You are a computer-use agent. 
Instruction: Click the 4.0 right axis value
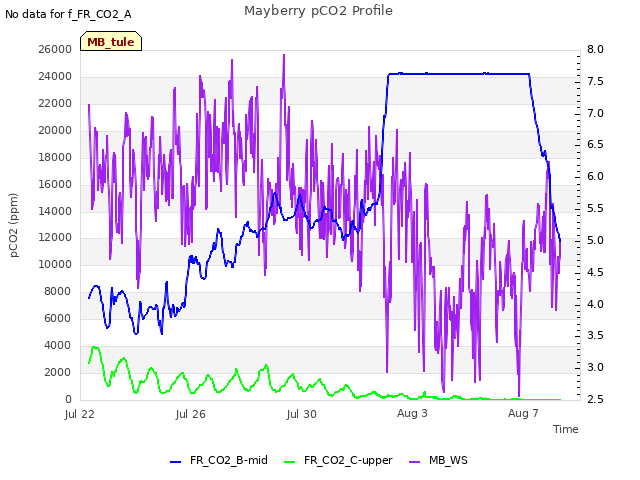pyautogui.click(x=595, y=304)
